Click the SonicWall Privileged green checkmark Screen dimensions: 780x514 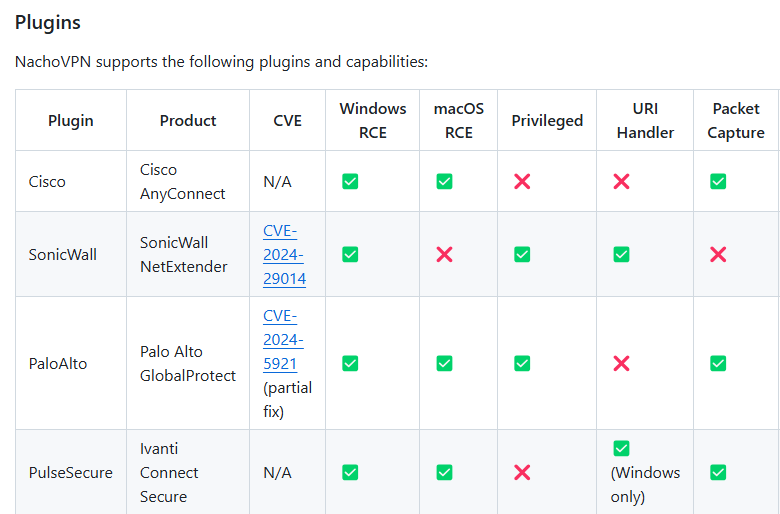[x=522, y=254]
